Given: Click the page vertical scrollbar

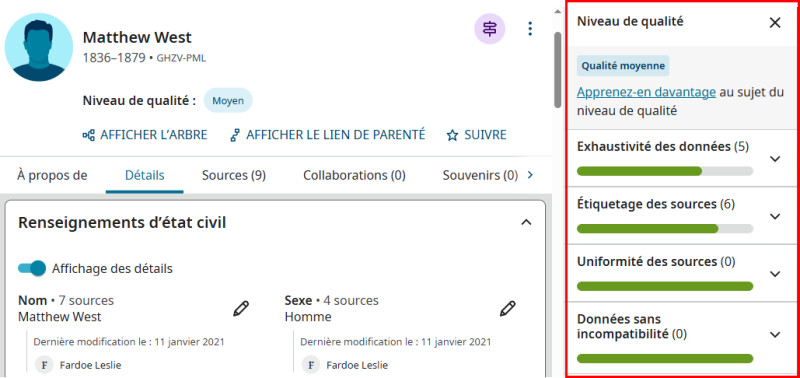Looking at the screenshot, I should (x=558, y=70).
